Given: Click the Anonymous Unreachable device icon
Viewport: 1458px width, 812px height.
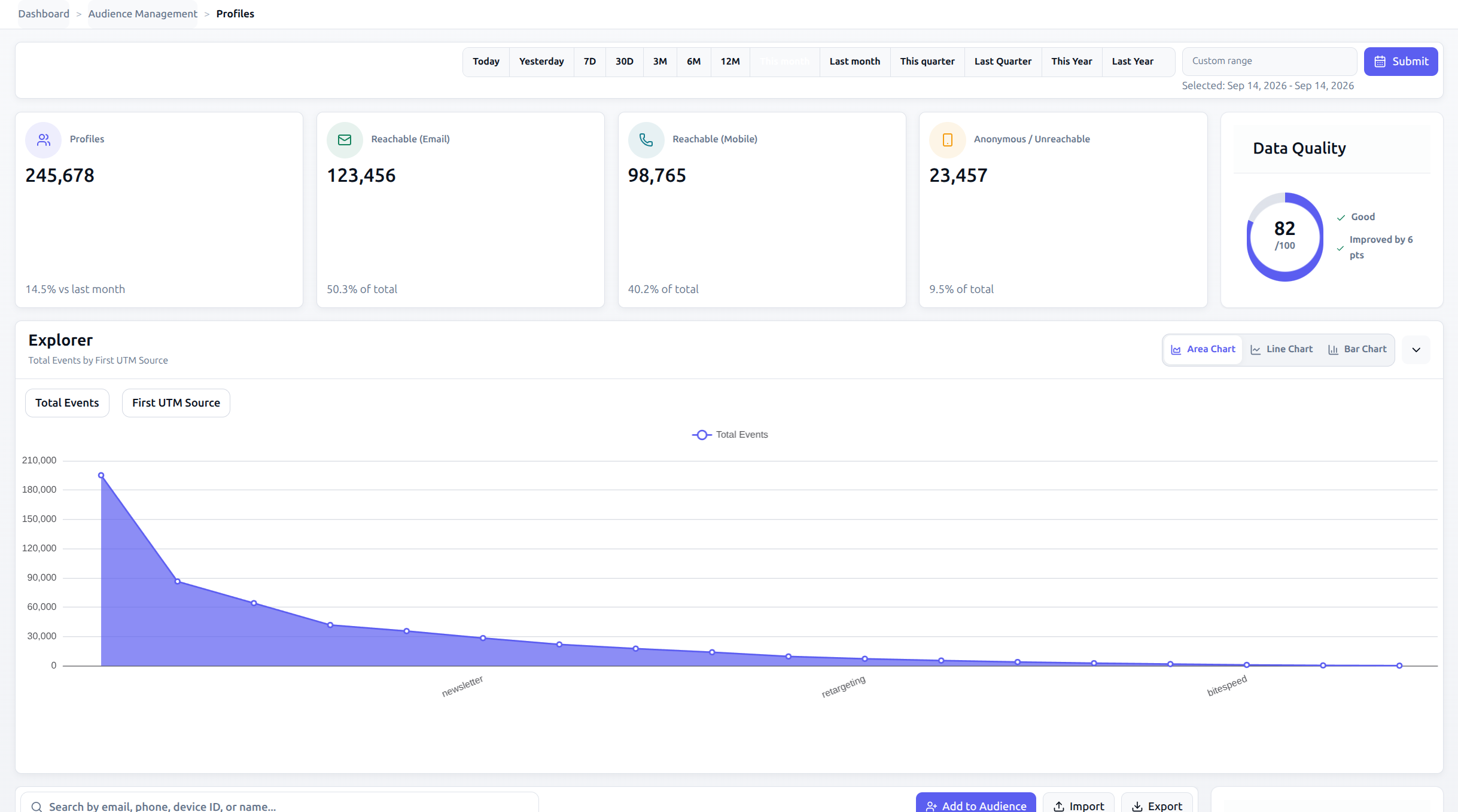Looking at the screenshot, I should (x=948, y=140).
